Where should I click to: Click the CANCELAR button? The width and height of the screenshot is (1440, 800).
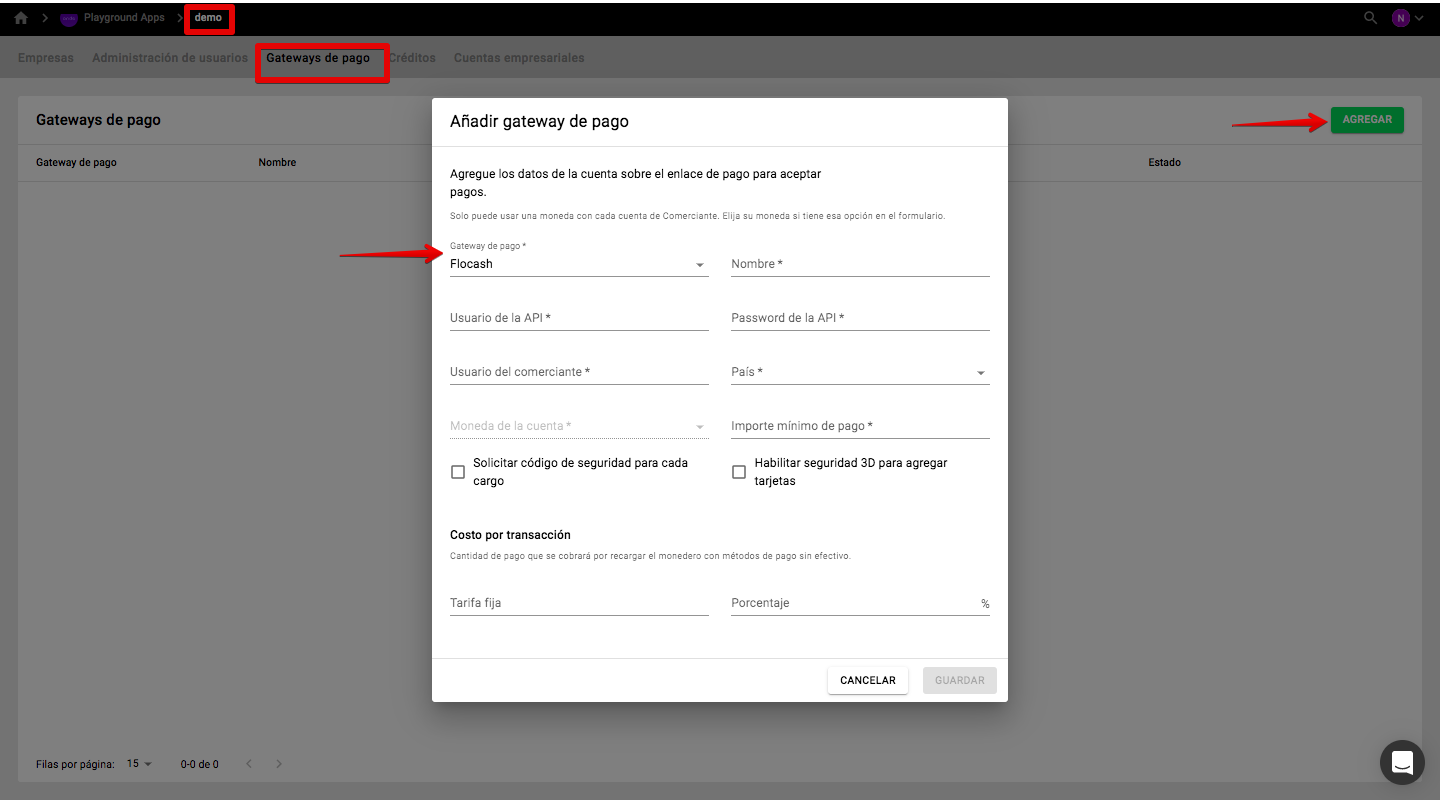pos(867,680)
